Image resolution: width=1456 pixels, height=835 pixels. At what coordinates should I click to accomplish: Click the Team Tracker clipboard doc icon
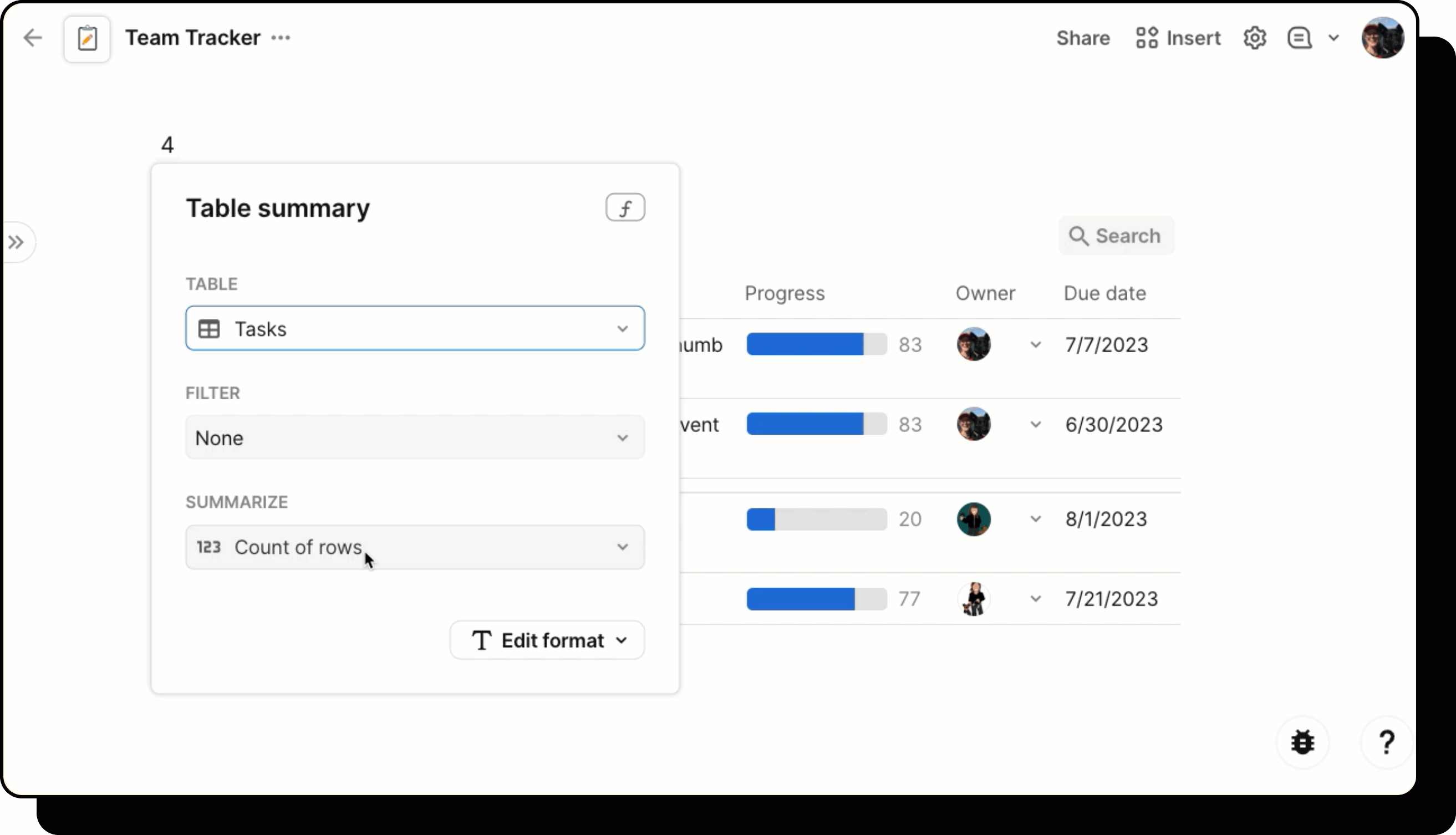point(87,38)
